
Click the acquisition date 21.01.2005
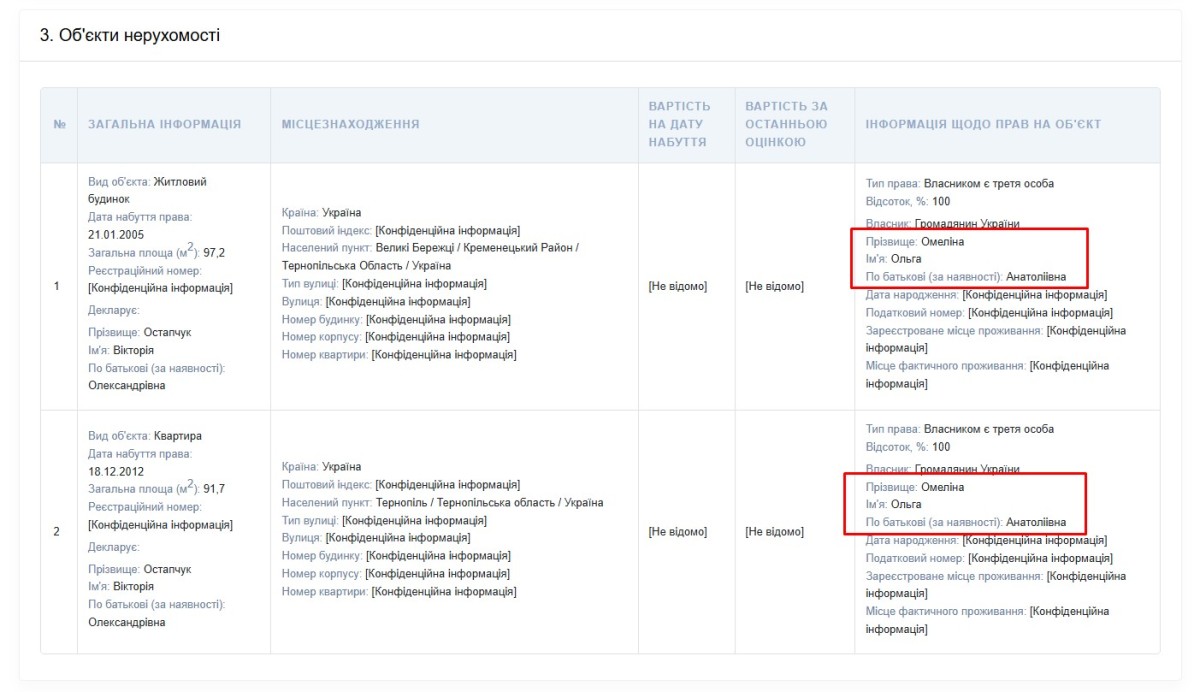click(x=116, y=235)
